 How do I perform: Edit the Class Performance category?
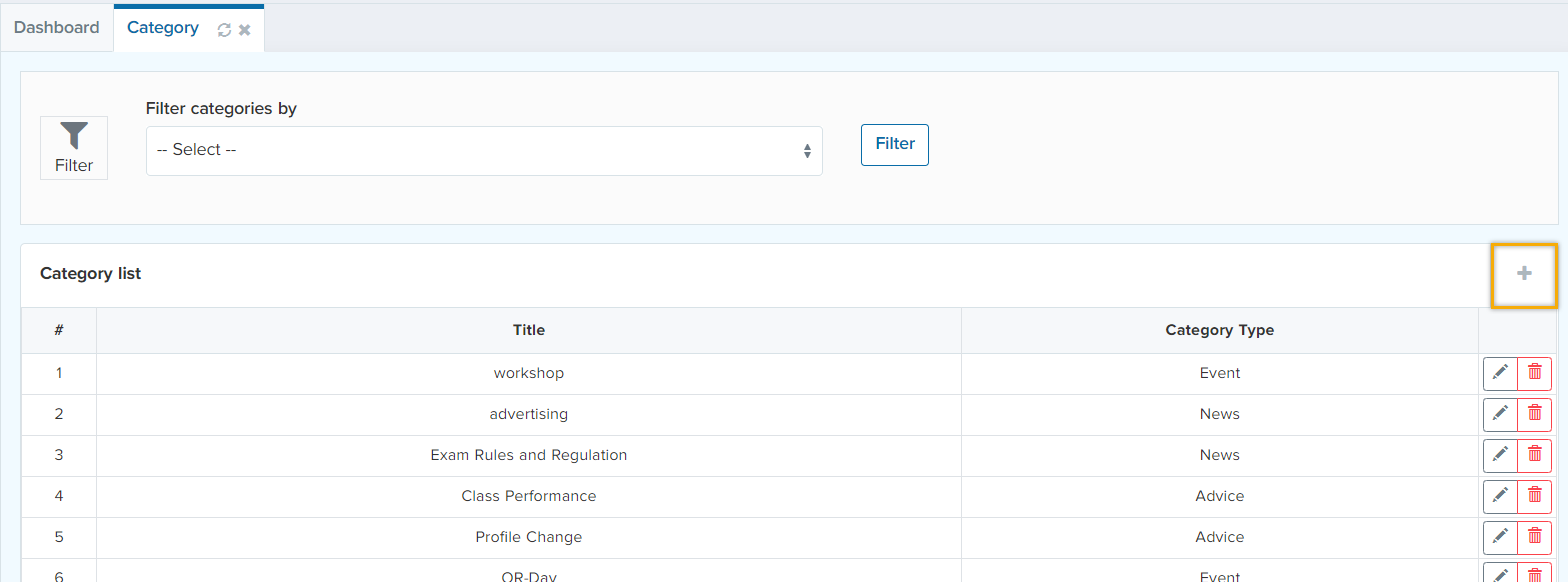click(x=1500, y=496)
